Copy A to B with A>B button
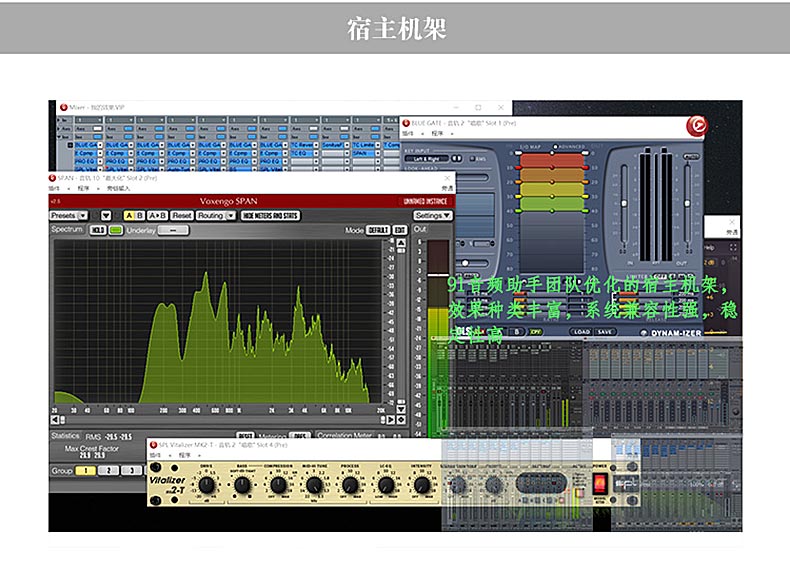This screenshot has width=790, height=587. click(x=157, y=215)
